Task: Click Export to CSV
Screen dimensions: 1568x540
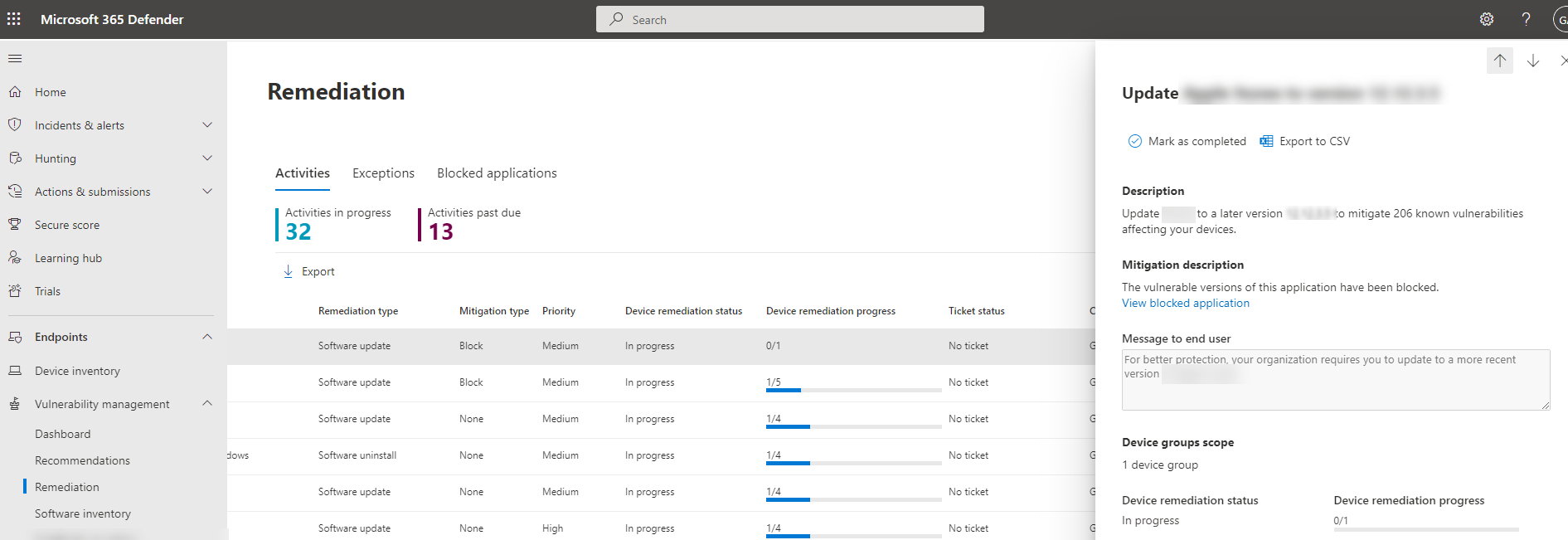Action: 1305,141
